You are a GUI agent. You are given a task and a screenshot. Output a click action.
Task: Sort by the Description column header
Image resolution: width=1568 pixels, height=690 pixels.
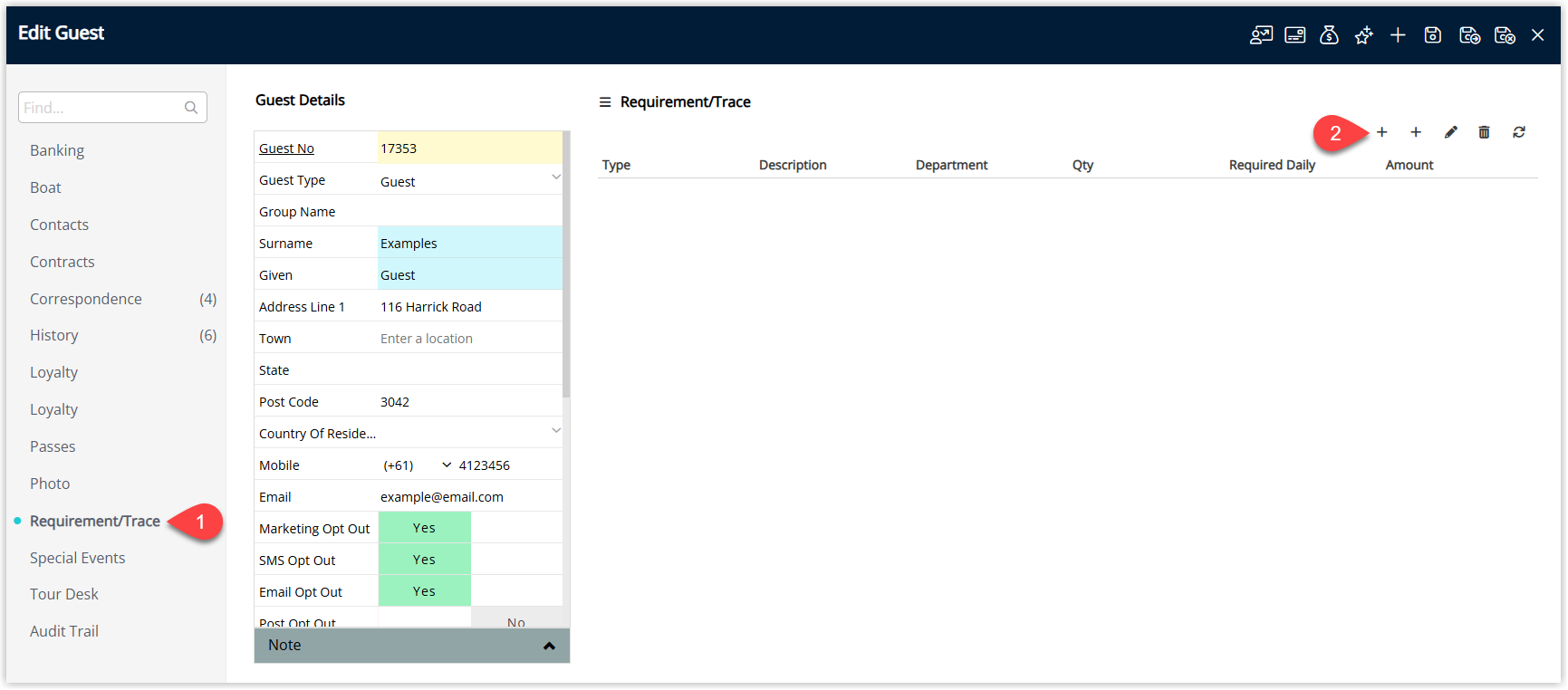[x=793, y=165]
